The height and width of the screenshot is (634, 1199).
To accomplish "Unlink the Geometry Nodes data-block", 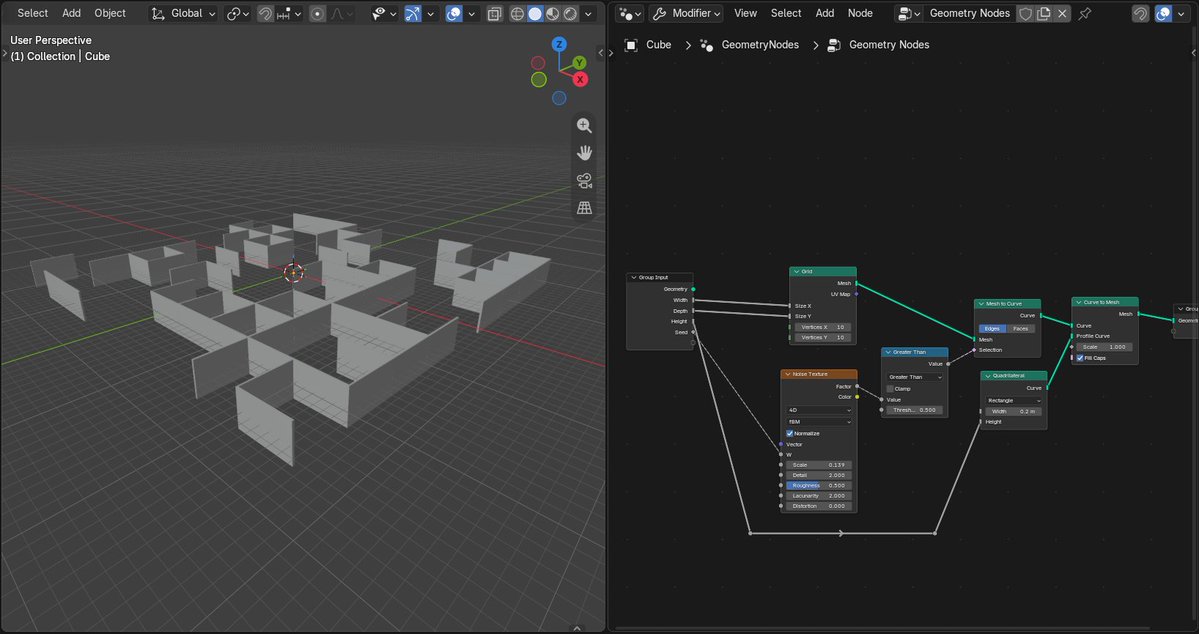I will click(x=1062, y=14).
